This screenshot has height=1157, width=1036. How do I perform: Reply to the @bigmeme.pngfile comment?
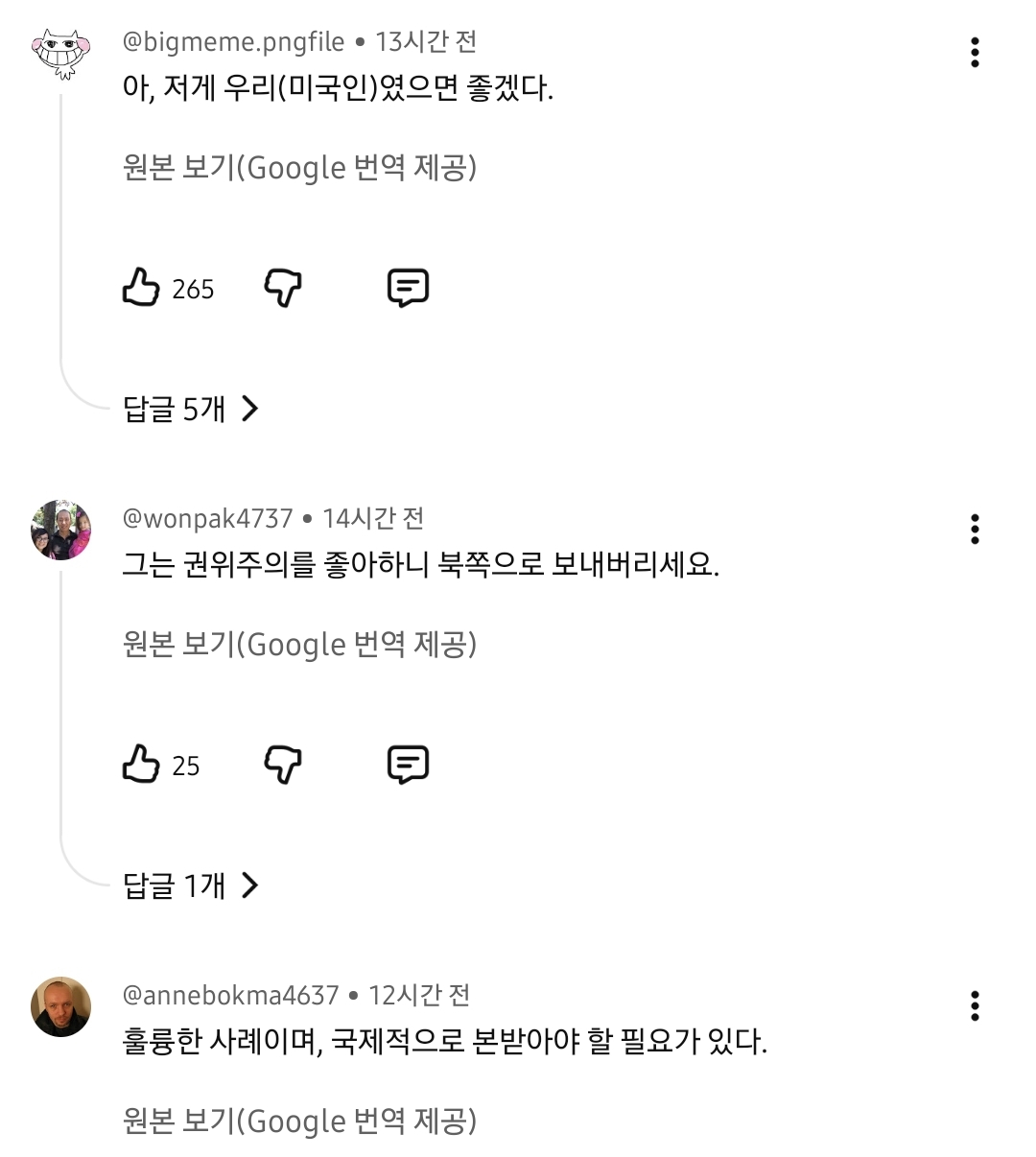coord(408,288)
